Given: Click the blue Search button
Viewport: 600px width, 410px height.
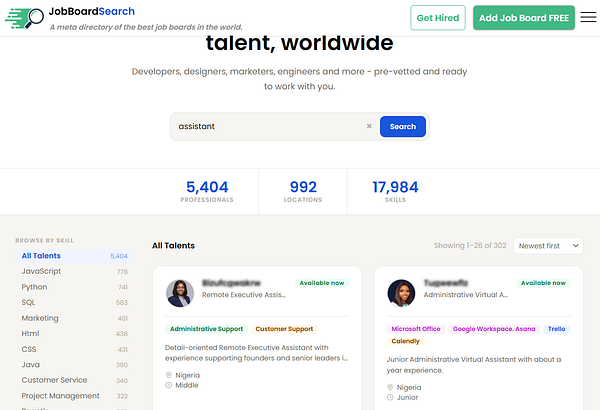Looking at the screenshot, I should coord(403,126).
